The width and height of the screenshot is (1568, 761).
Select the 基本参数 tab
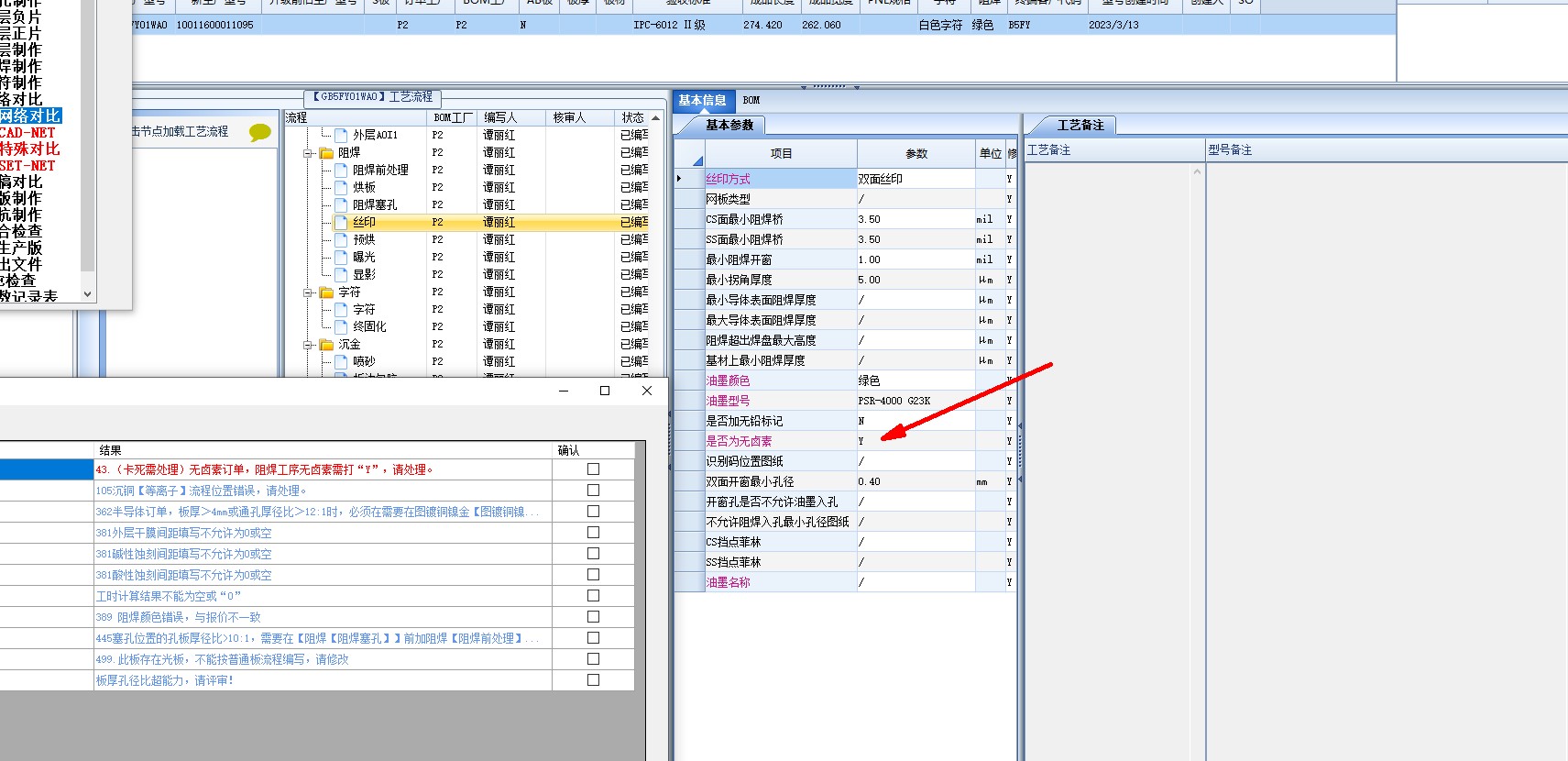pyautogui.click(x=729, y=125)
